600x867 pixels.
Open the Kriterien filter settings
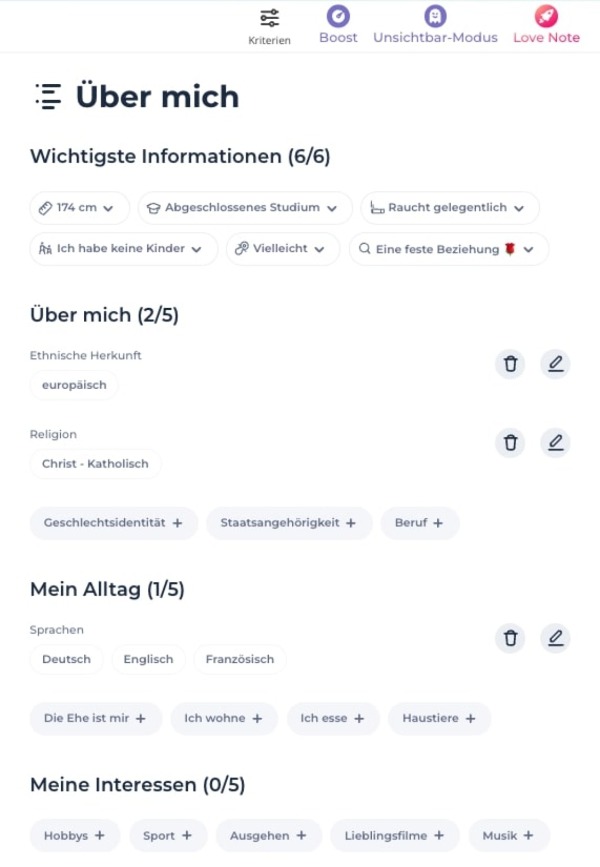[x=269, y=26]
